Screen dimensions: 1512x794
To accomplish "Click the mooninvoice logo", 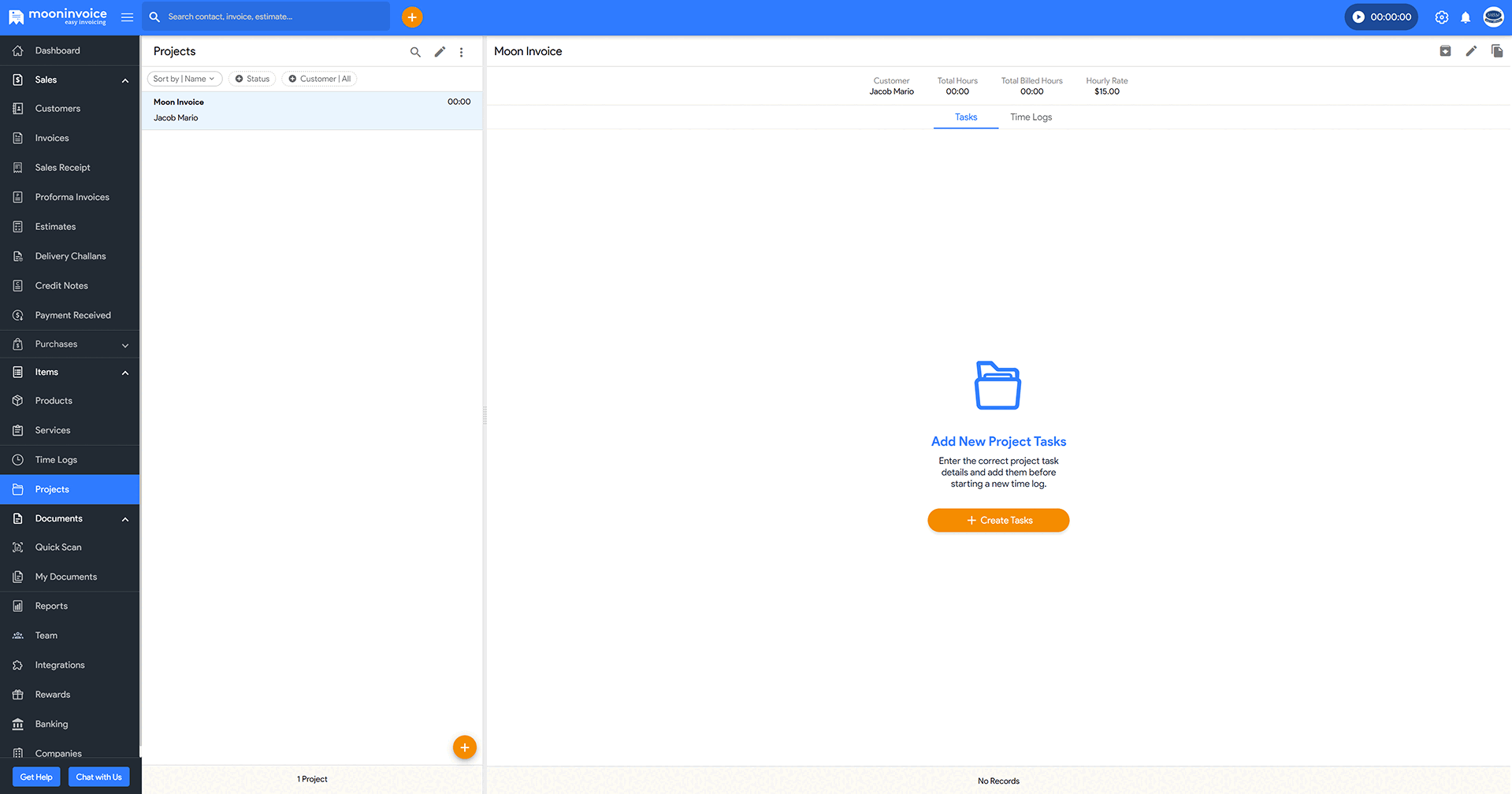I will coord(58,17).
